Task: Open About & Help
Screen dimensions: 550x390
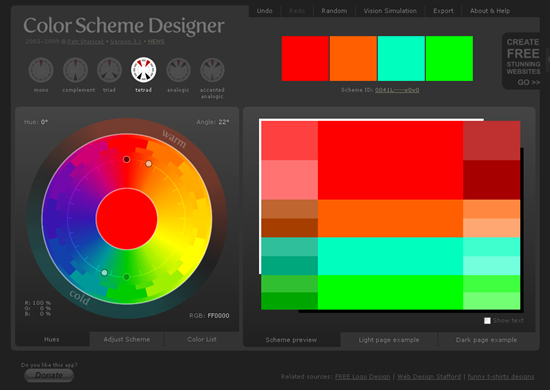Action: click(490, 11)
